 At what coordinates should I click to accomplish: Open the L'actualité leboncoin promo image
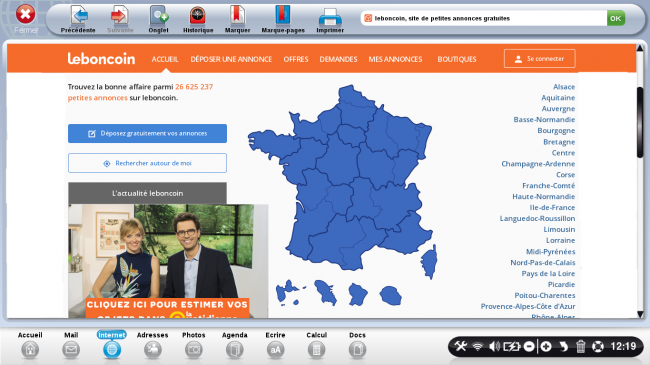coord(168,260)
